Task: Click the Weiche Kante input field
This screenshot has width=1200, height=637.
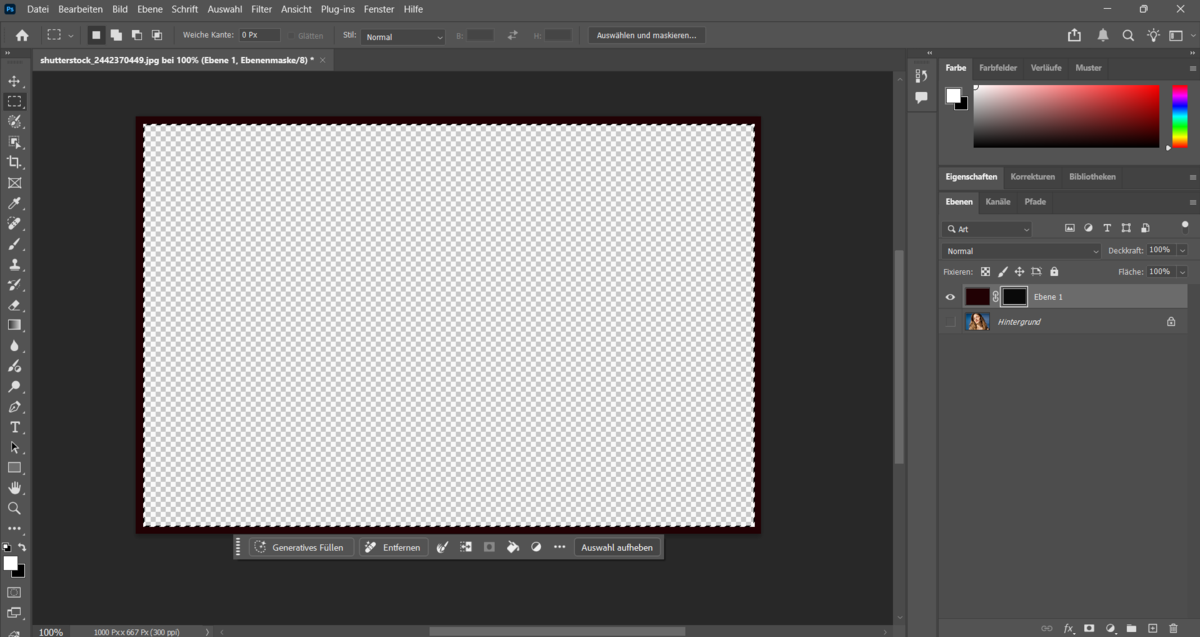Action: (258, 35)
